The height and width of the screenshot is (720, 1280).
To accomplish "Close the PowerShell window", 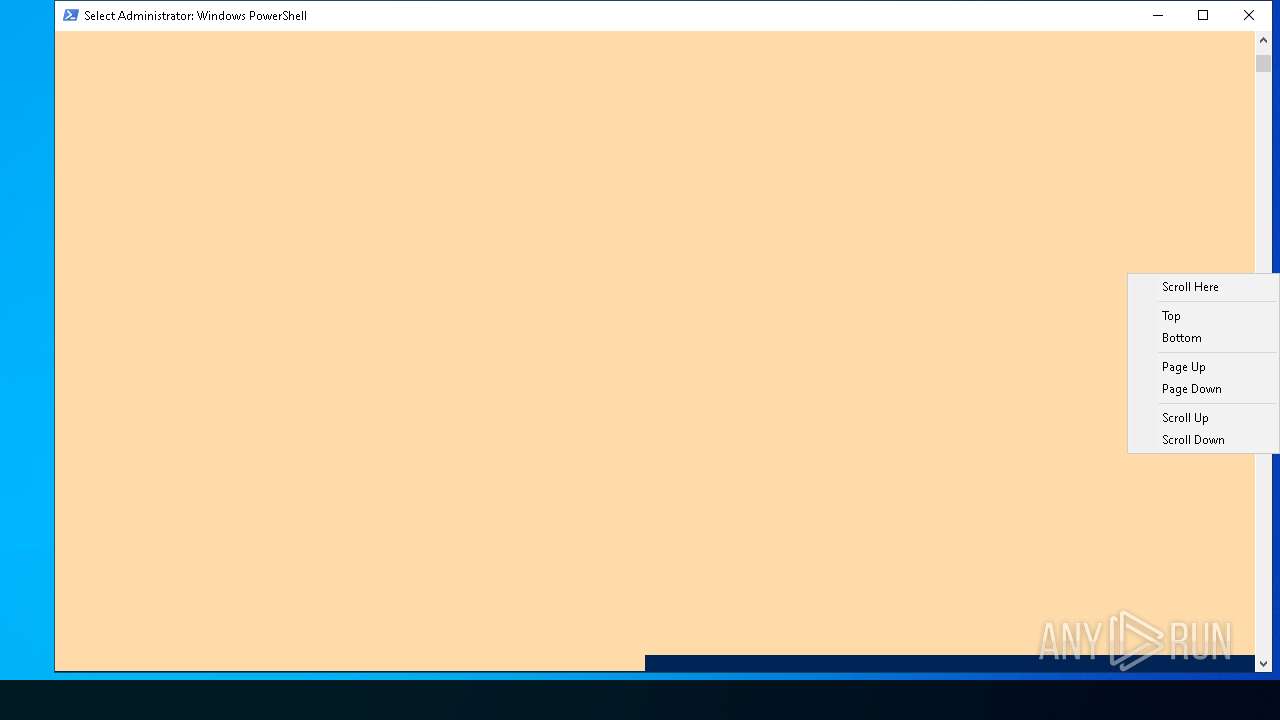I will click(1249, 15).
